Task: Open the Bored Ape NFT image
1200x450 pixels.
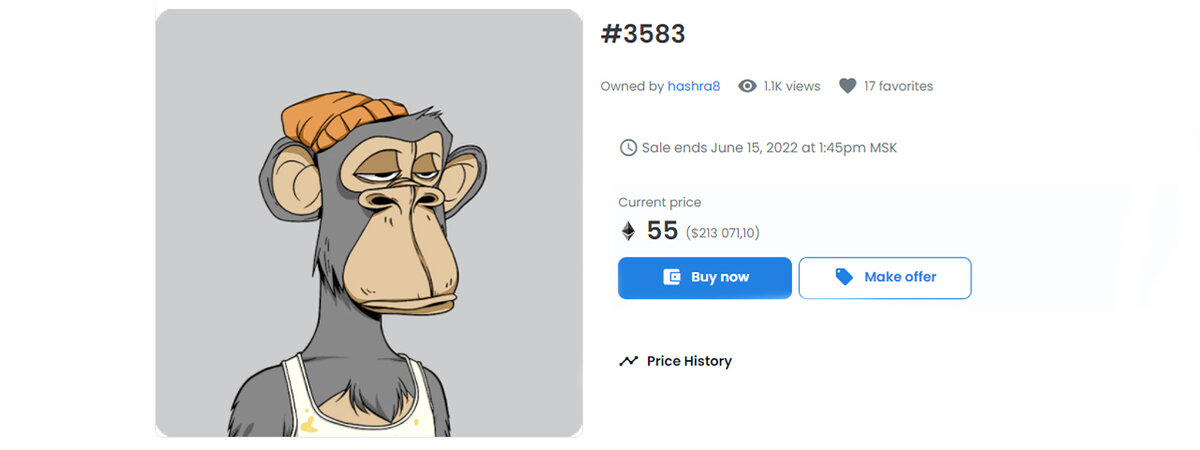Action: 369,223
